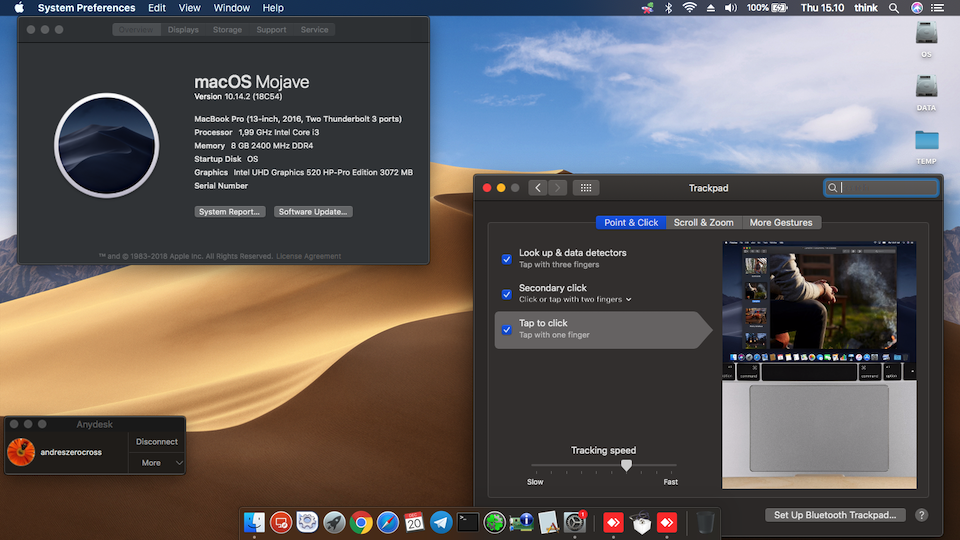Open Clover Configurator green clover icon
Image resolution: width=960 pixels, height=540 pixels.
pyautogui.click(x=494, y=522)
